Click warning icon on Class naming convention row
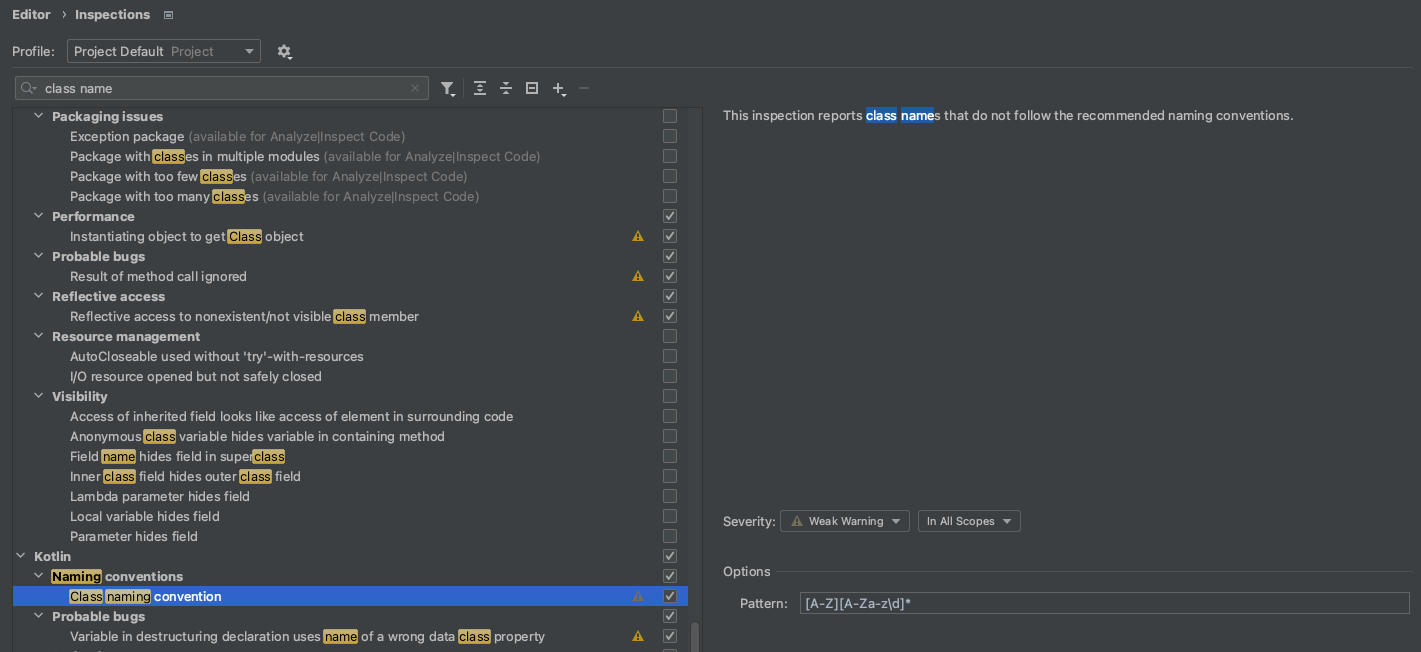1421x652 pixels. (x=638, y=596)
